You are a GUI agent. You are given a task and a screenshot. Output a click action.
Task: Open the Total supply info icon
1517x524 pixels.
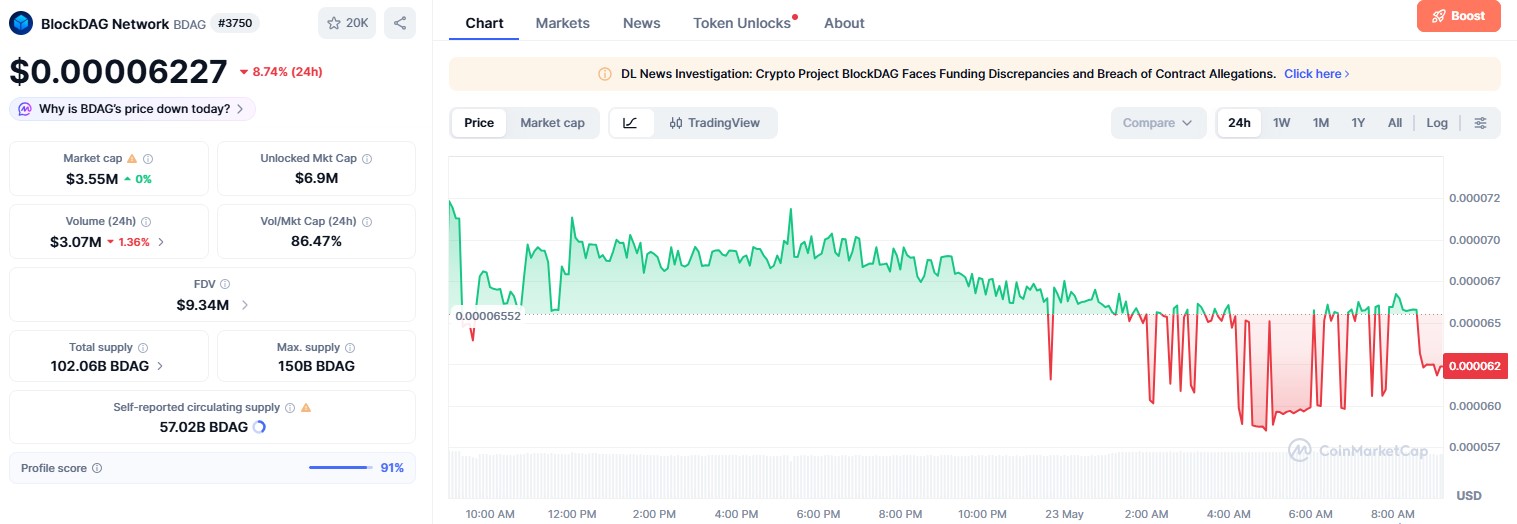click(x=142, y=348)
